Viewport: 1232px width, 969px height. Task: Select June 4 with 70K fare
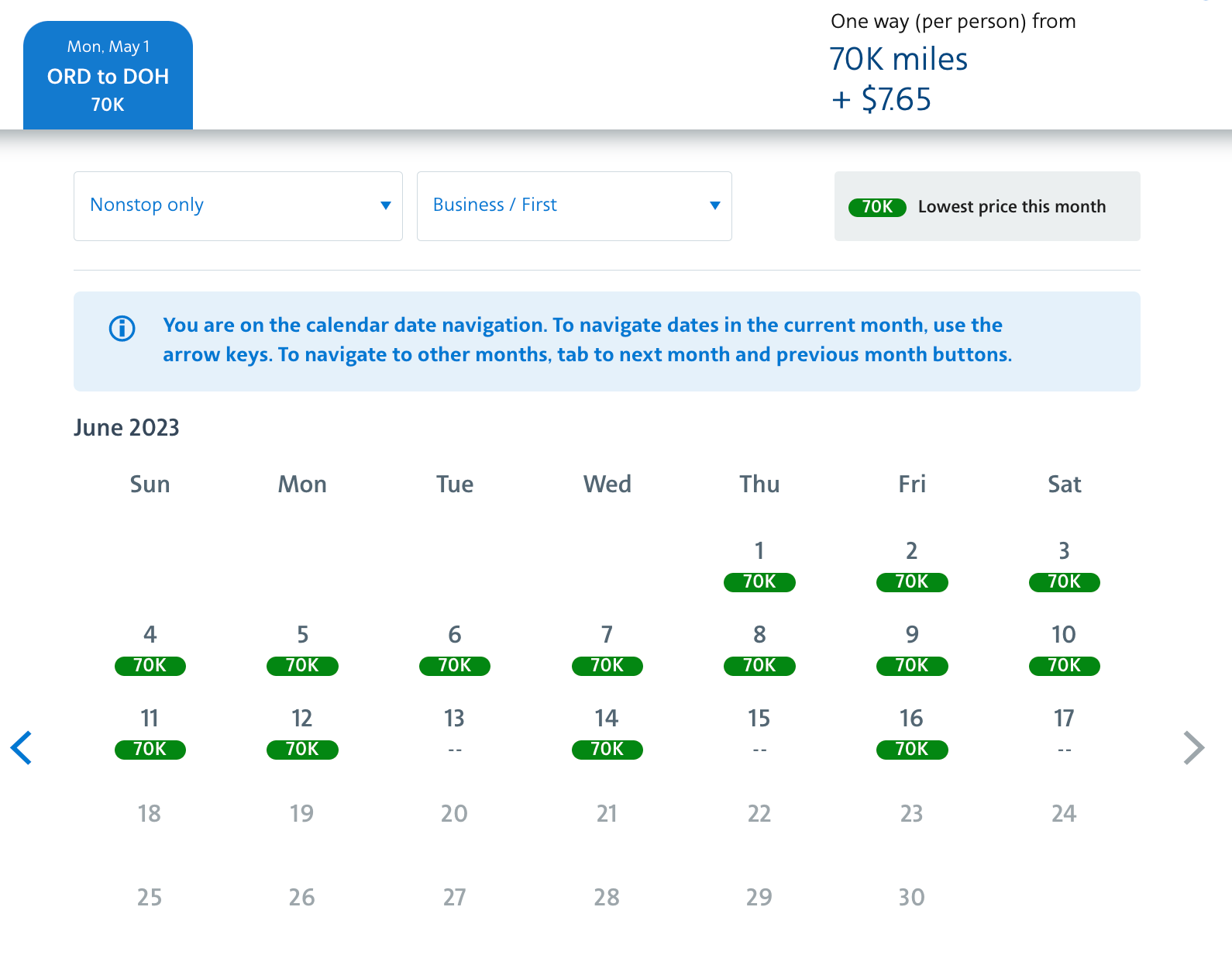click(150, 650)
